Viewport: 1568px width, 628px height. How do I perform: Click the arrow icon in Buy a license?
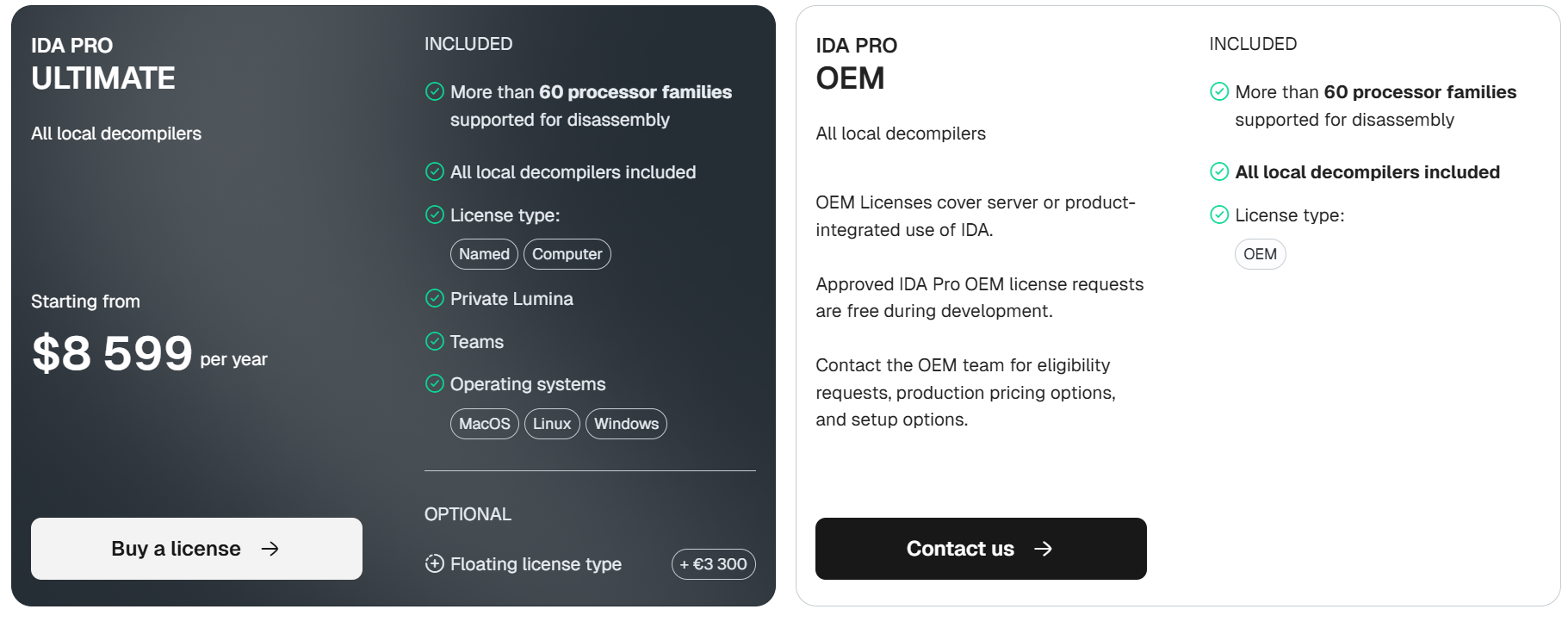[x=270, y=549]
